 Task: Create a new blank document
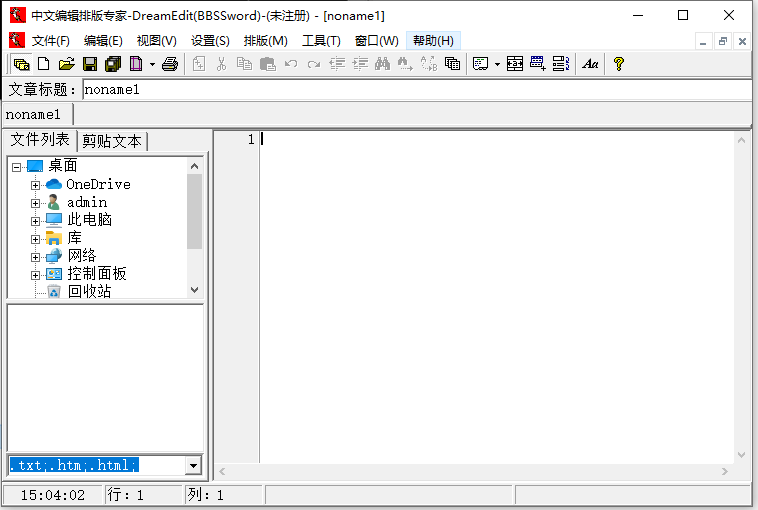tap(44, 64)
